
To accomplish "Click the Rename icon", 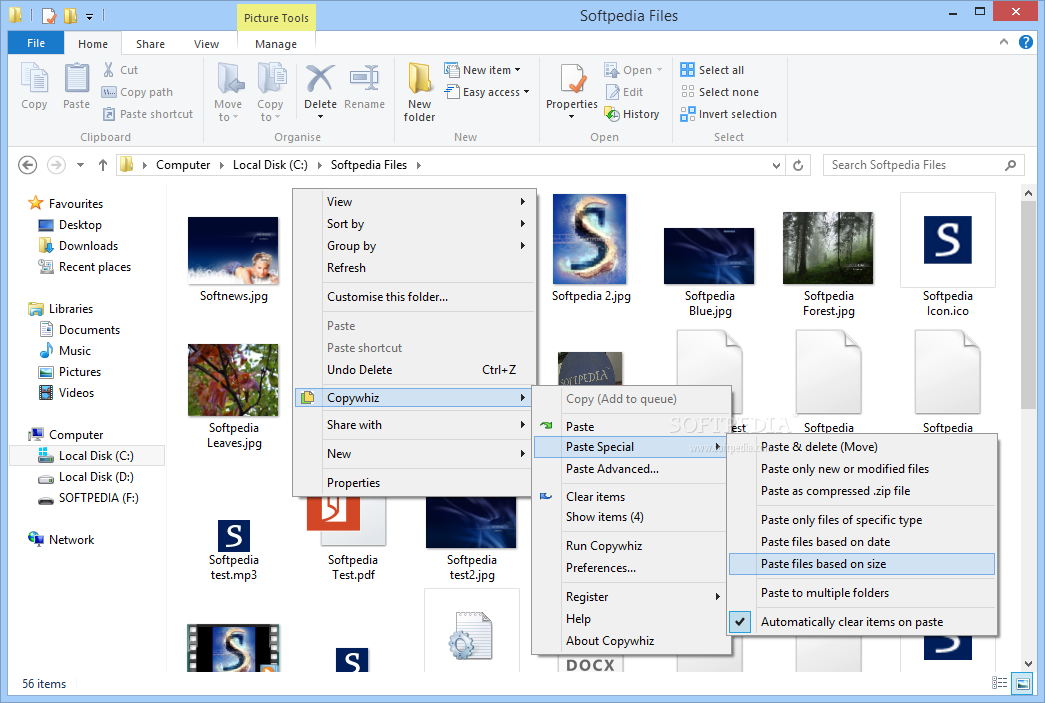I will [365, 79].
